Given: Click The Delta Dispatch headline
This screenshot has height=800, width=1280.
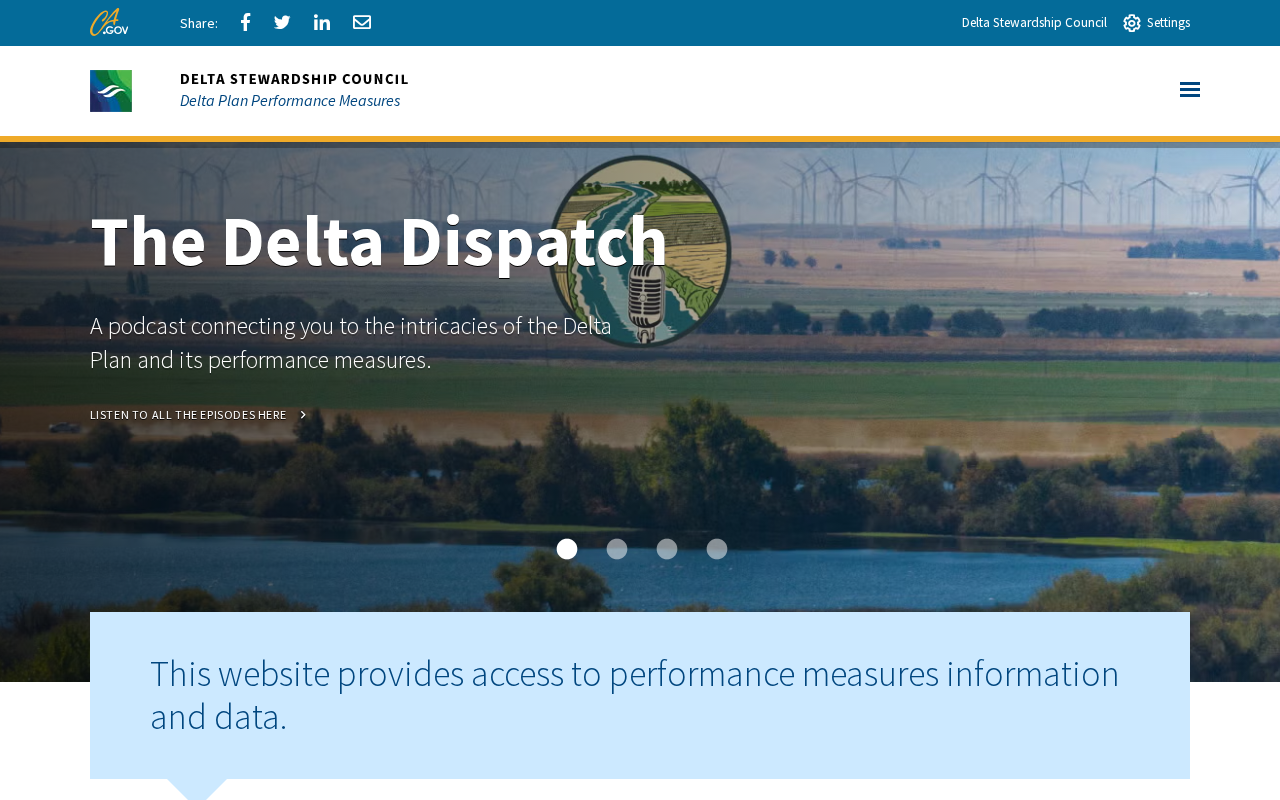Looking at the screenshot, I should coord(379,241).
